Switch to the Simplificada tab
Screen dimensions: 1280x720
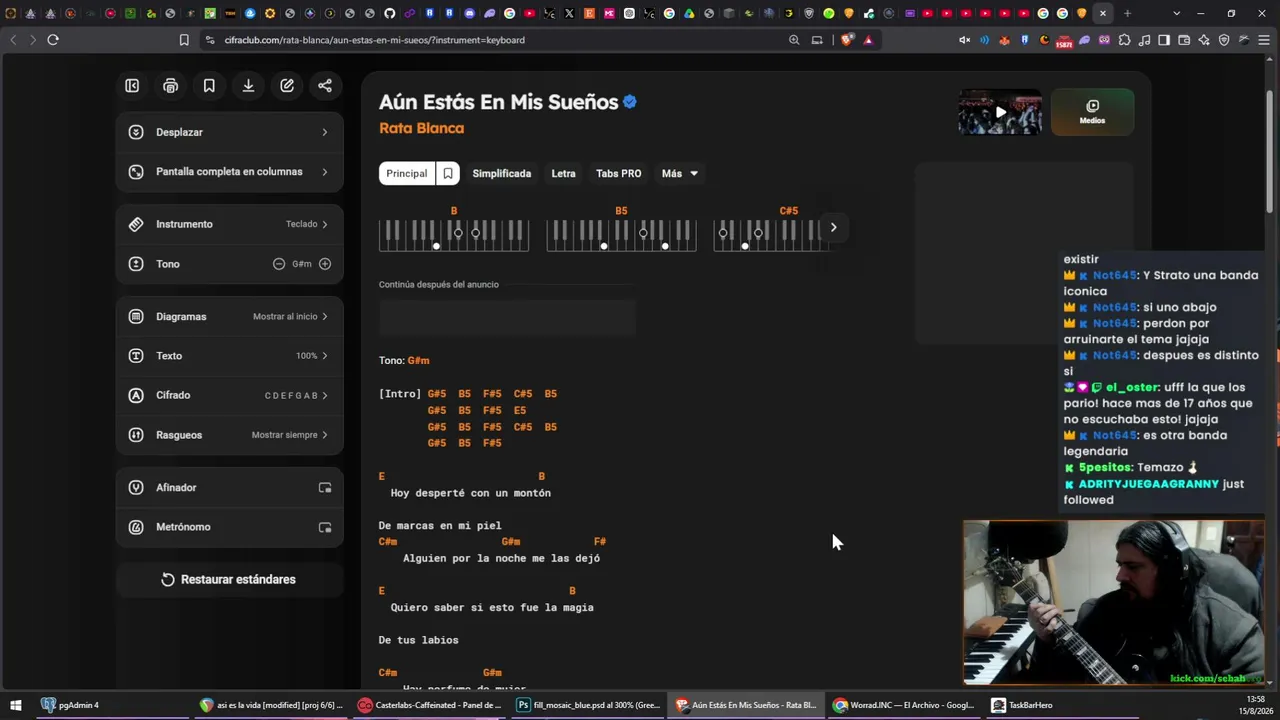(x=502, y=173)
